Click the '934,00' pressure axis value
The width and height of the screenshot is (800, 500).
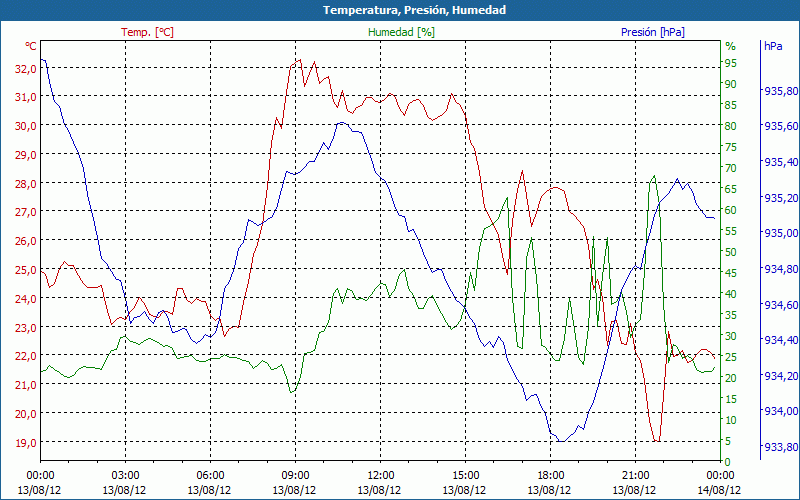781,411
